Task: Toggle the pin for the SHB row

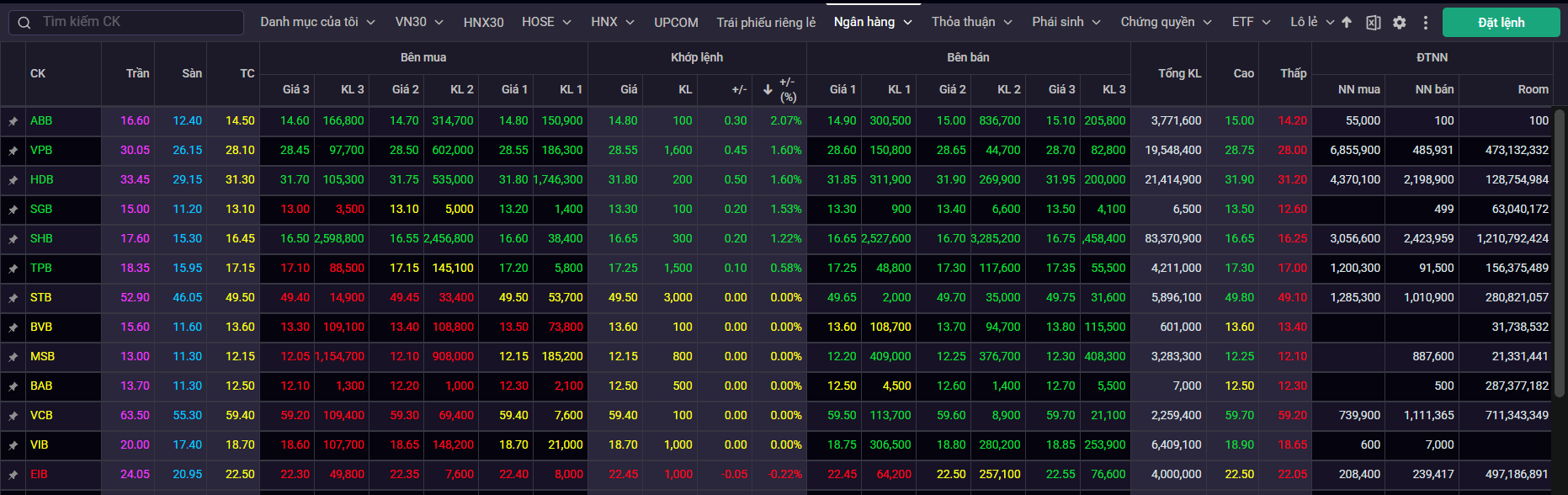Action: 13,239
